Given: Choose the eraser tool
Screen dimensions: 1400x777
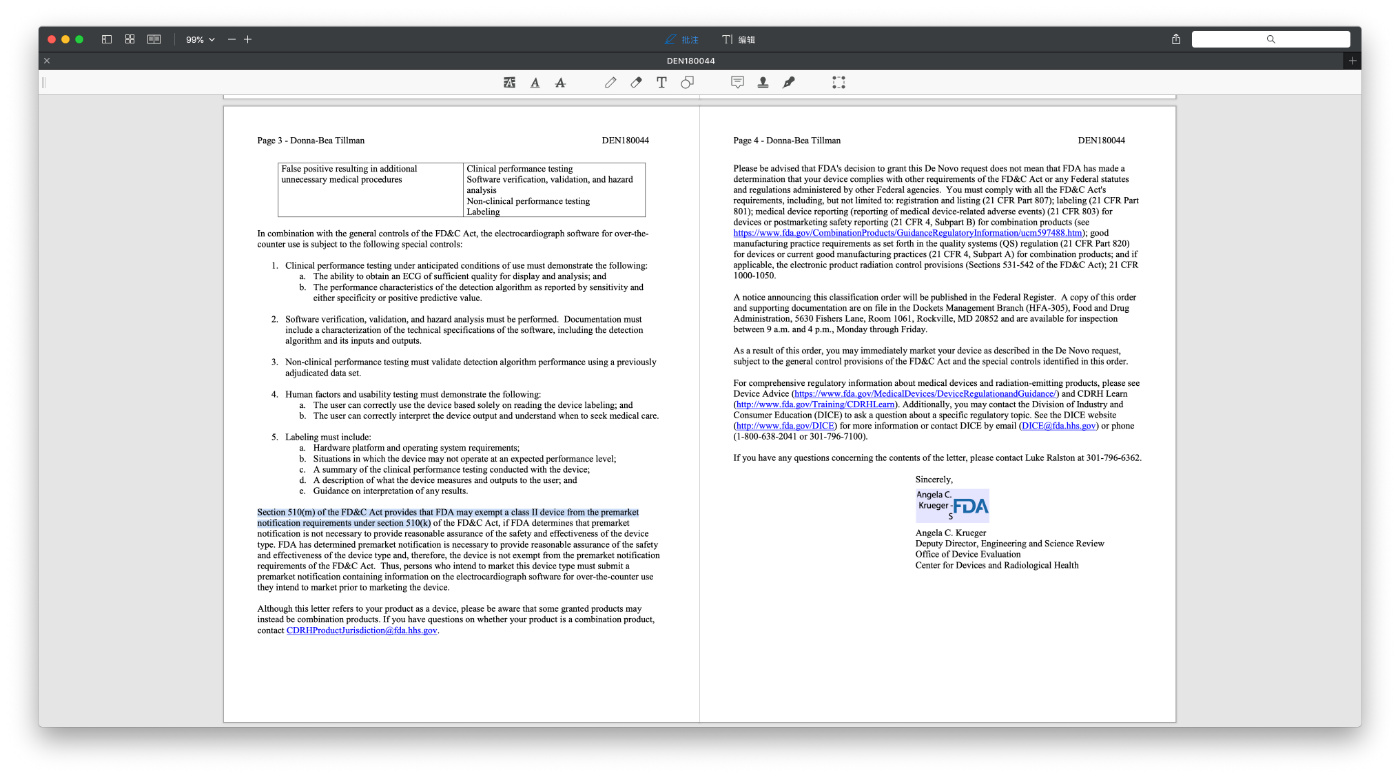Looking at the screenshot, I should pos(636,83).
